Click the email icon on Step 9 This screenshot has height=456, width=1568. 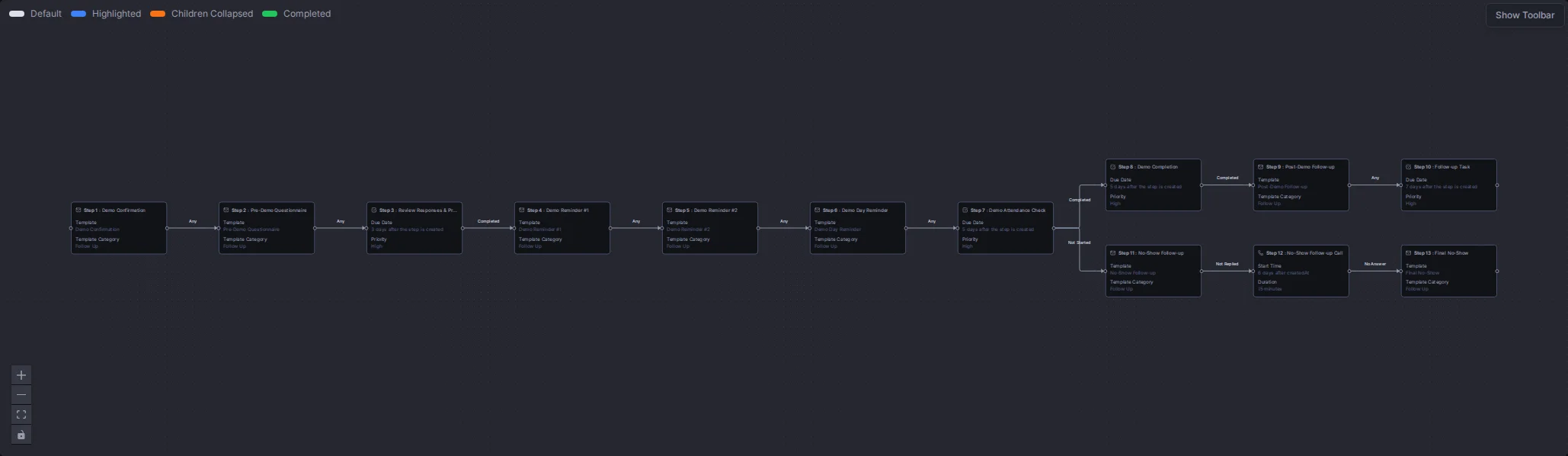point(1261,166)
